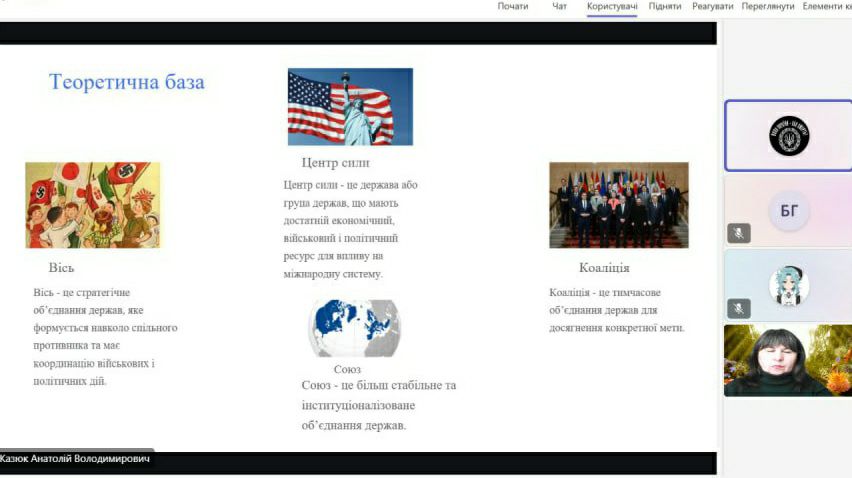This screenshot has width=852, height=478.
Task: Select the Користувачі tab
Action: [612, 6]
